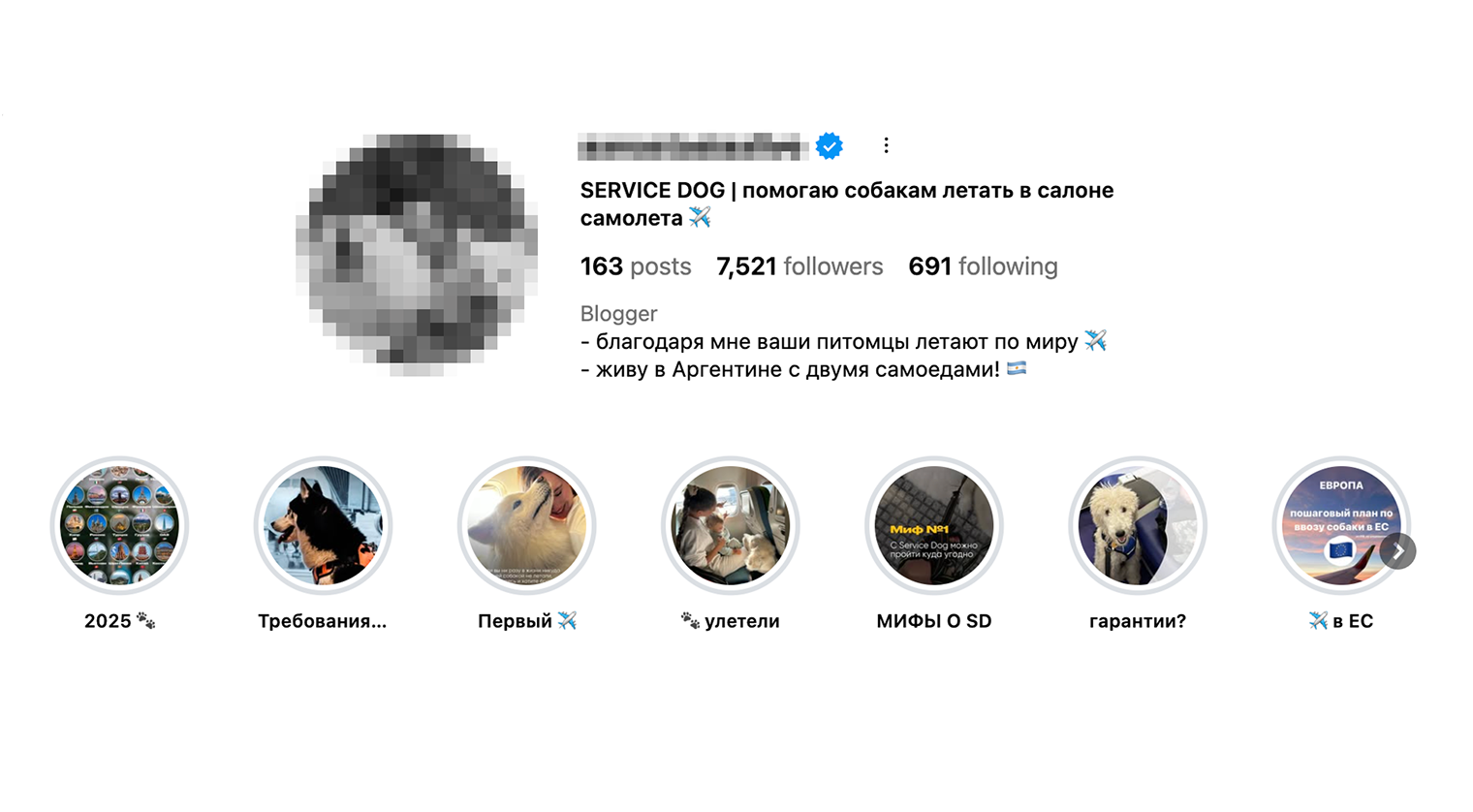Image resolution: width=1473 pixels, height=812 pixels.
Task: Show next story highlights with arrow
Action: tap(1397, 550)
